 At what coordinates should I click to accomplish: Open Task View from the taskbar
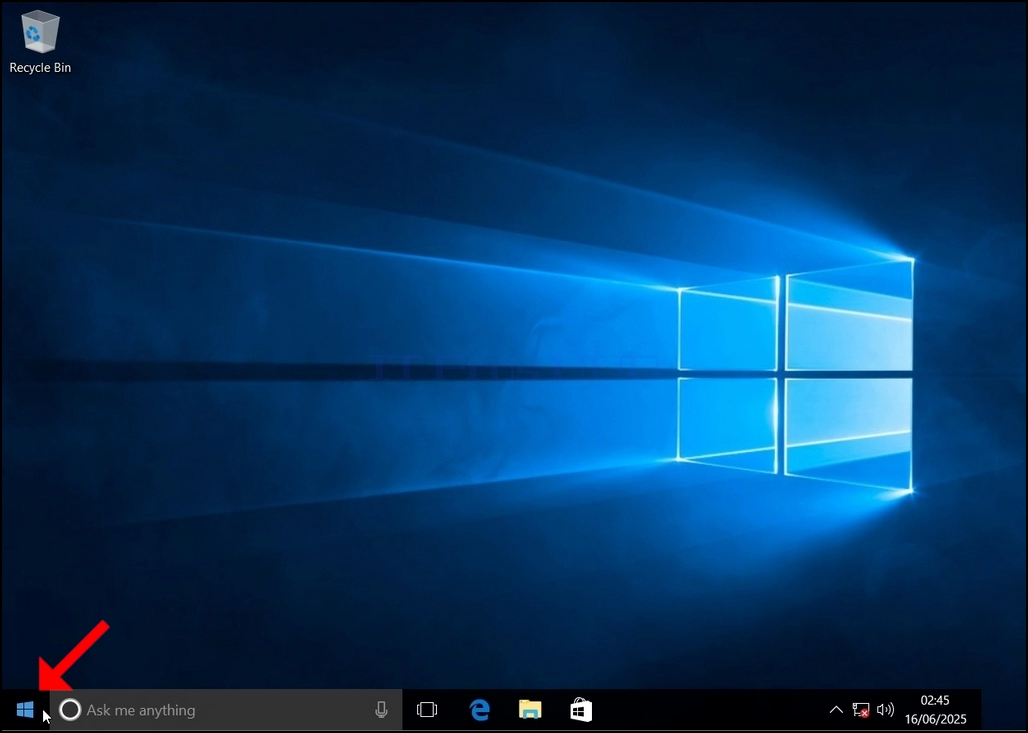click(427, 710)
